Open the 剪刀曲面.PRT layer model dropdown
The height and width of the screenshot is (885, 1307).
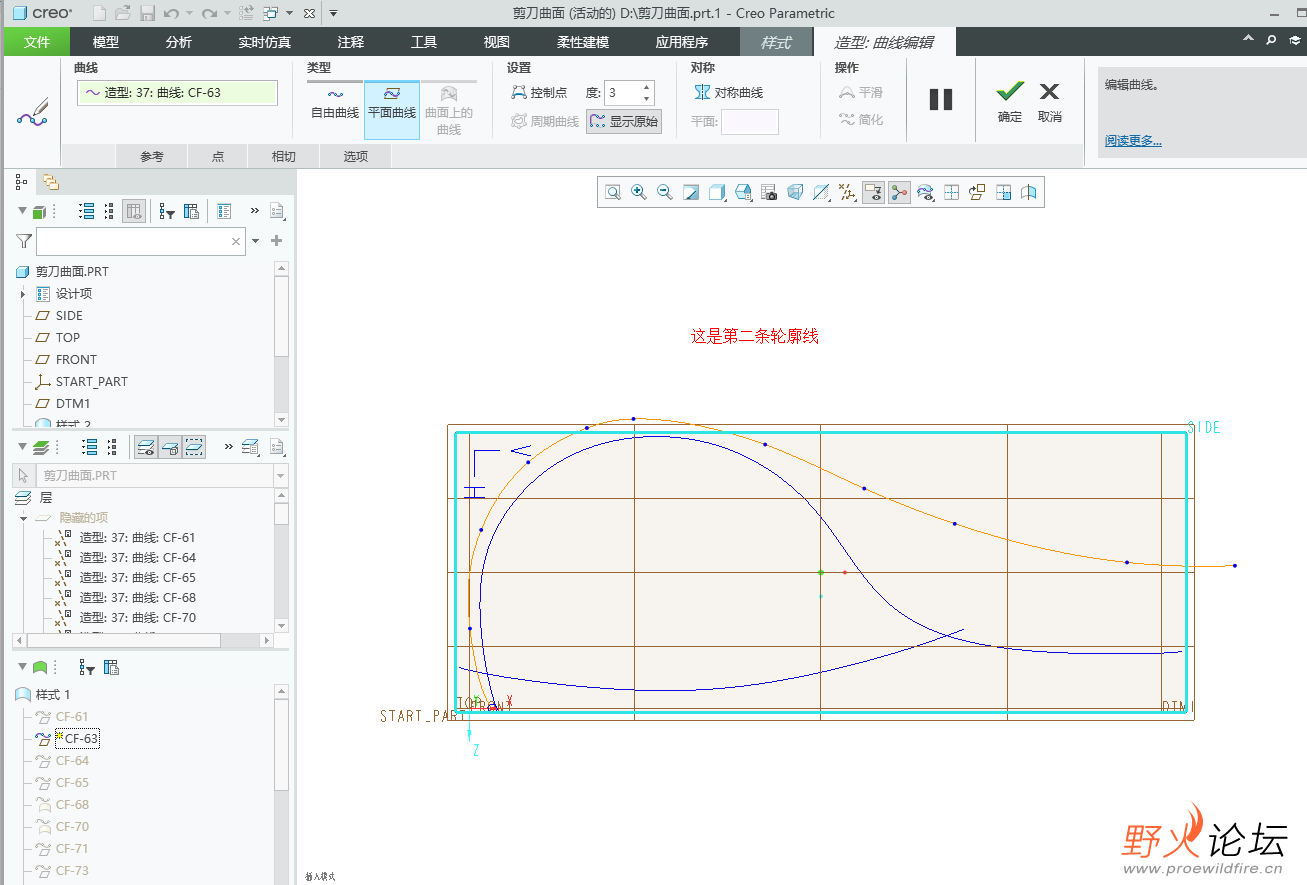279,476
